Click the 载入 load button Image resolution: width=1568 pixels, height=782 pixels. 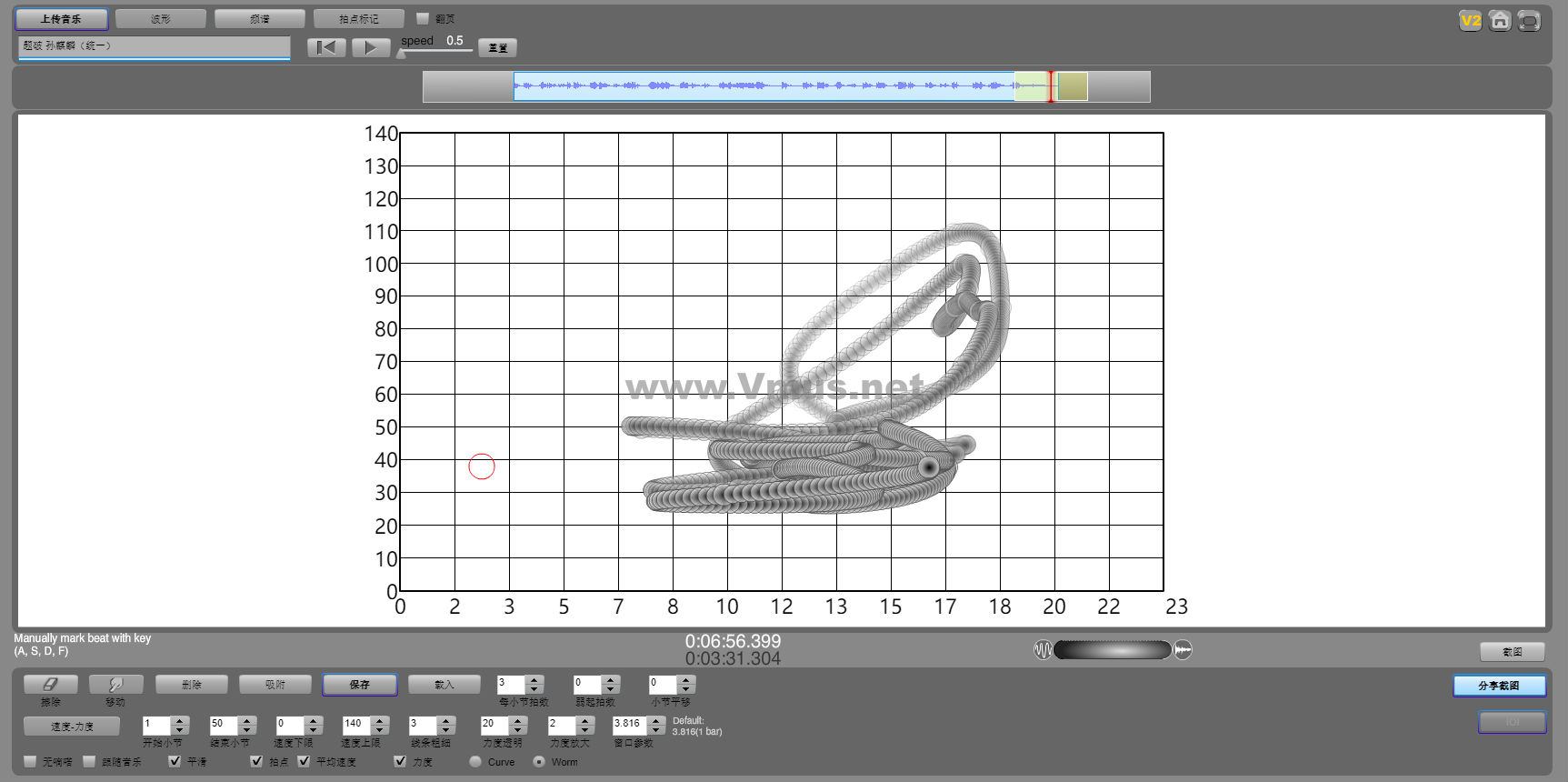(444, 684)
